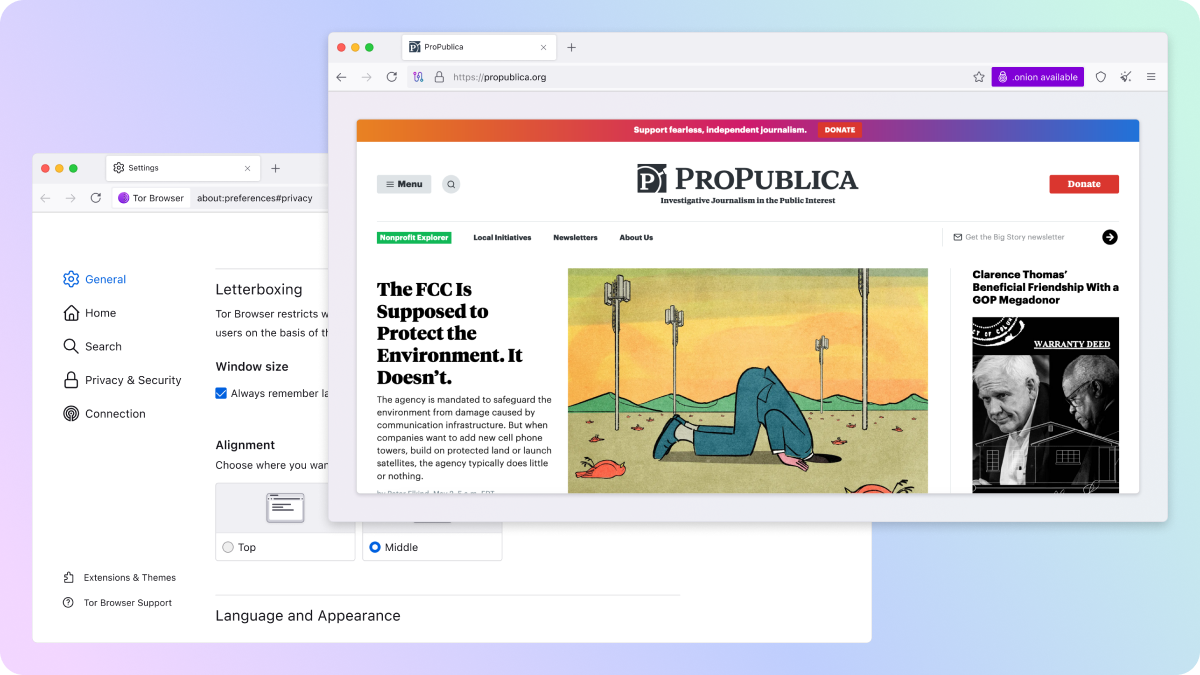Open the hamburger application menu
The width and height of the screenshot is (1200, 675).
(x=1151, y=77)
